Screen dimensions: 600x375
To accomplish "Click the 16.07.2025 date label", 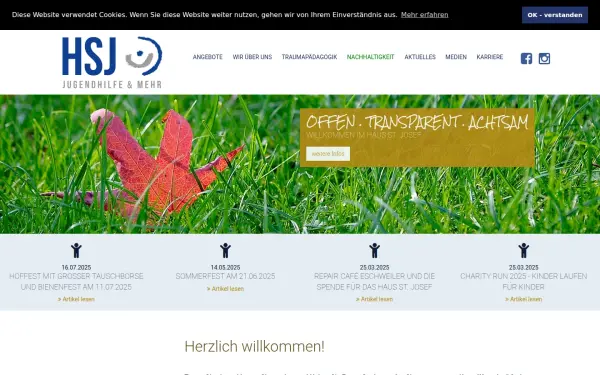I will pyautogui.click(x=76, y=267).
